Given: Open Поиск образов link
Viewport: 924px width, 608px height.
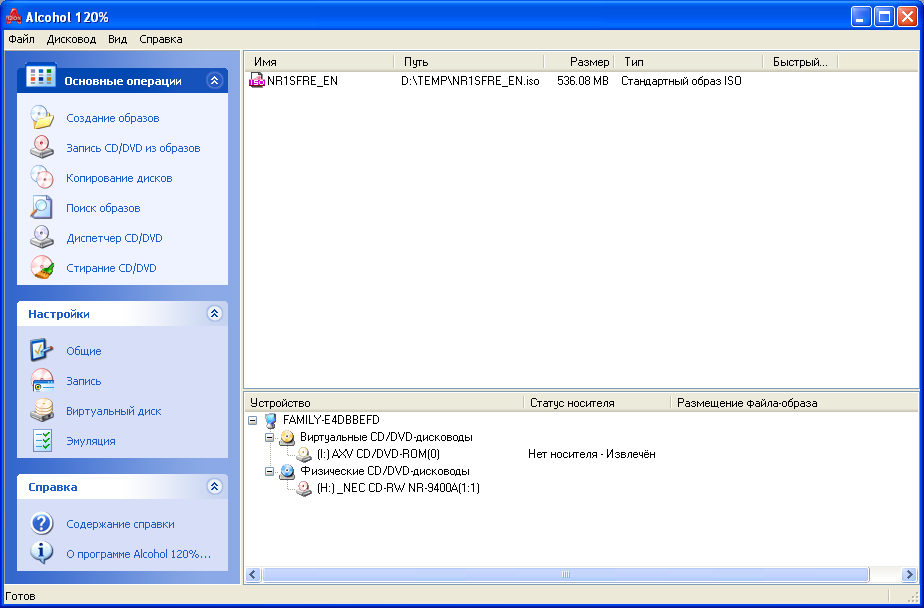Looking at the screenshot, I should (x=103, y=208).
